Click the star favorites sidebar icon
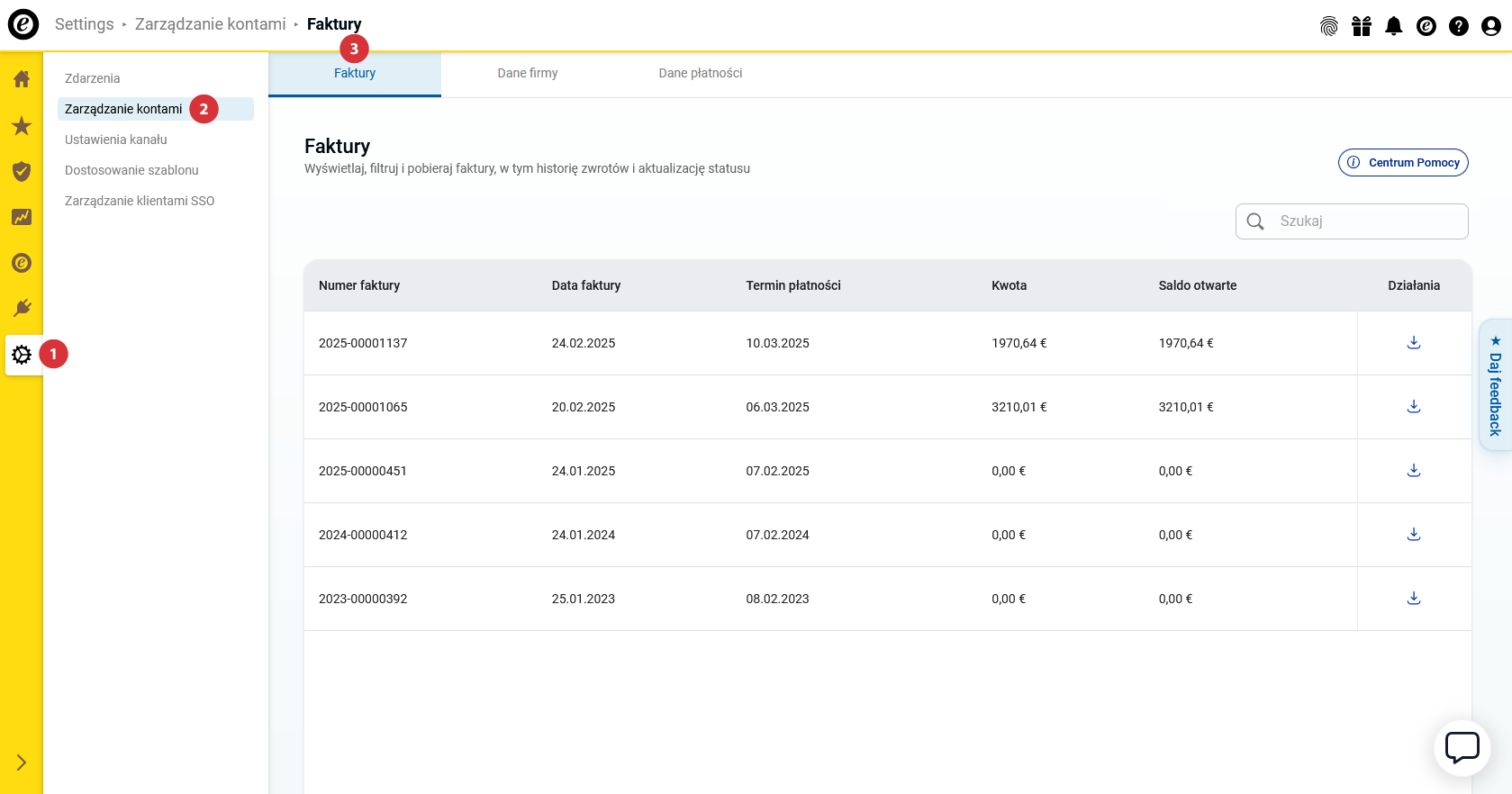This screenshot has height=794, width=1512. pyautogui.click(x=22, y=126)
